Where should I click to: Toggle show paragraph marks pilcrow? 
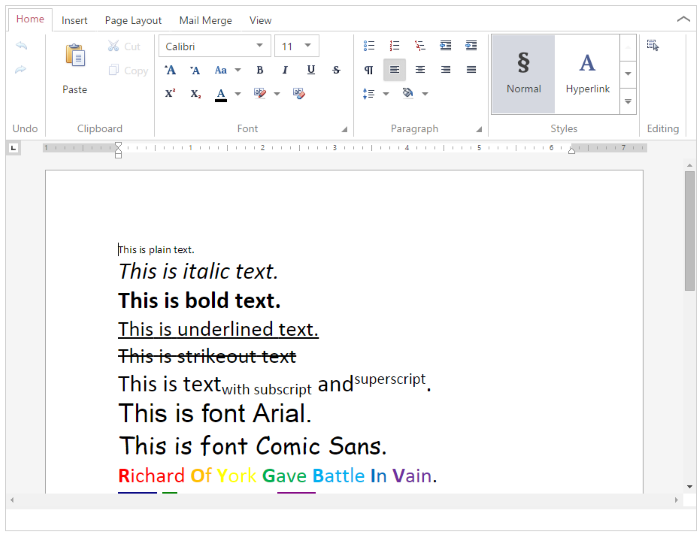click(x=369, y=70)
